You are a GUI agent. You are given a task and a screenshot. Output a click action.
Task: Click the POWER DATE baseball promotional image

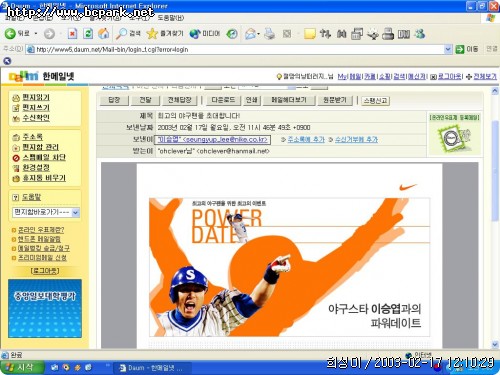(289, 267)
